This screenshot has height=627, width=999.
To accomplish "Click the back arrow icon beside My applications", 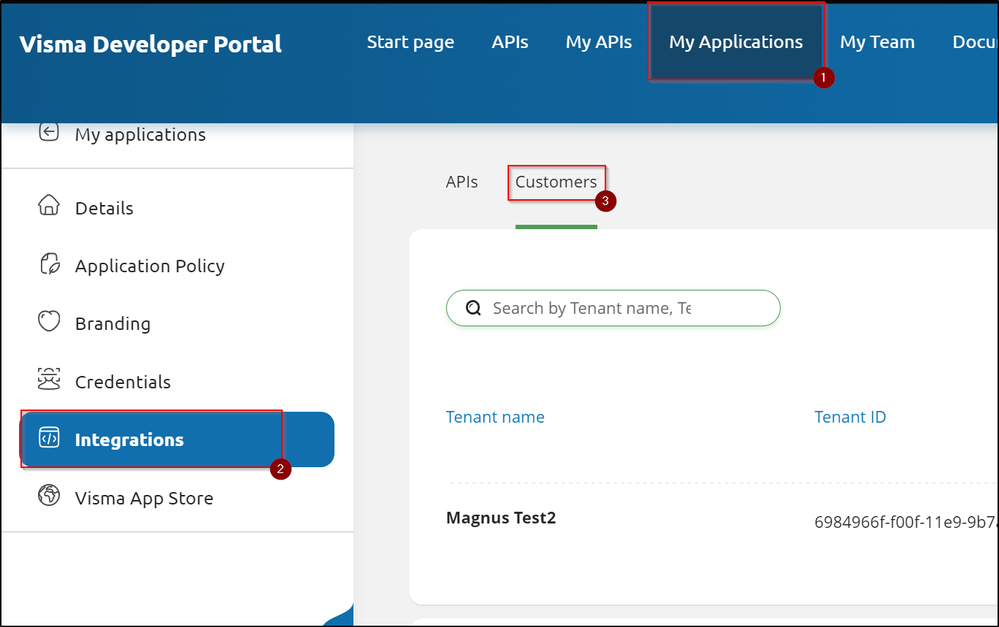I will tap(48, 133).
